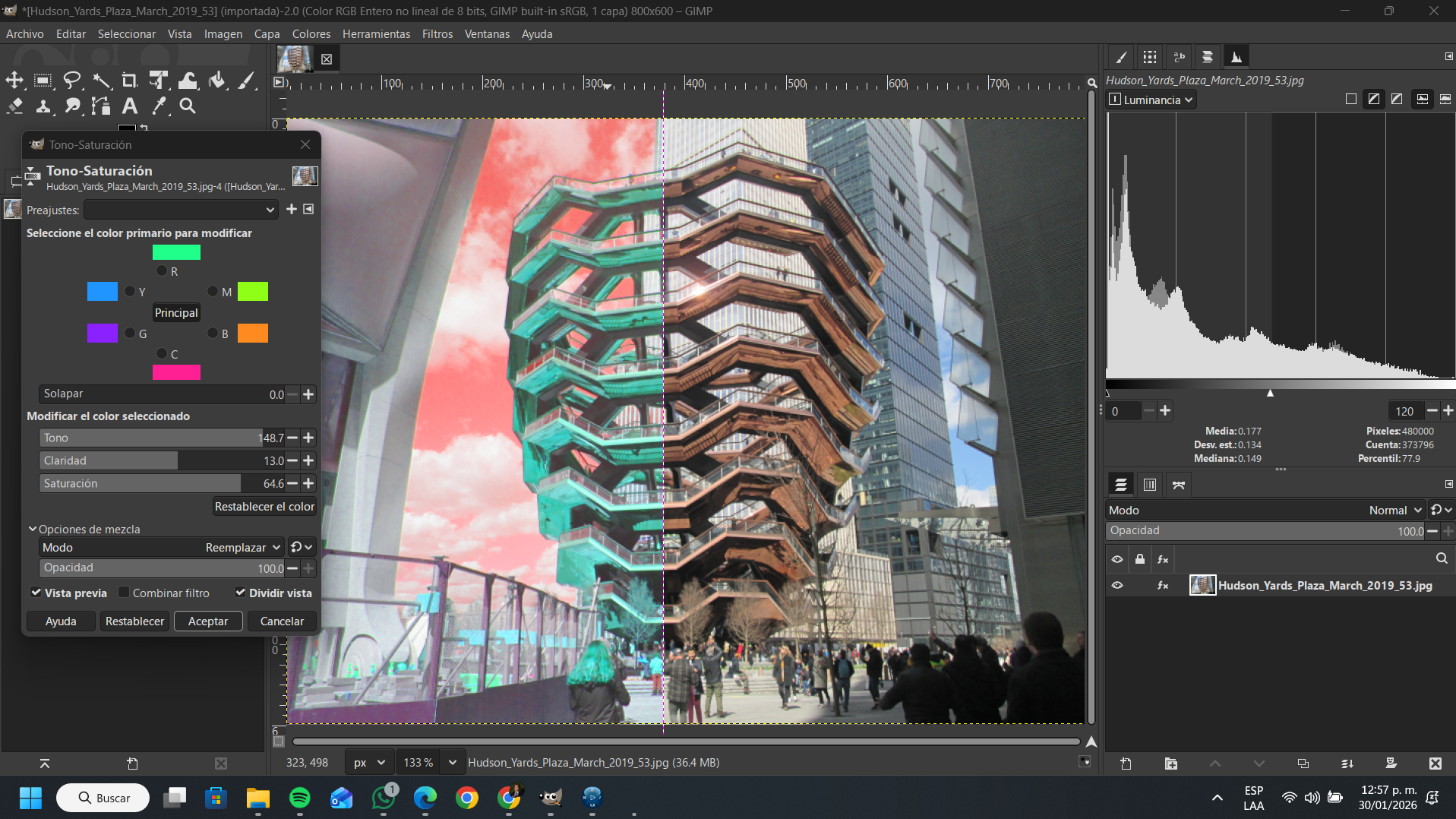This screenshot has height=819, width=1456.
Task: Disable the Dividir vista checkbox
Action: point(240,593)
